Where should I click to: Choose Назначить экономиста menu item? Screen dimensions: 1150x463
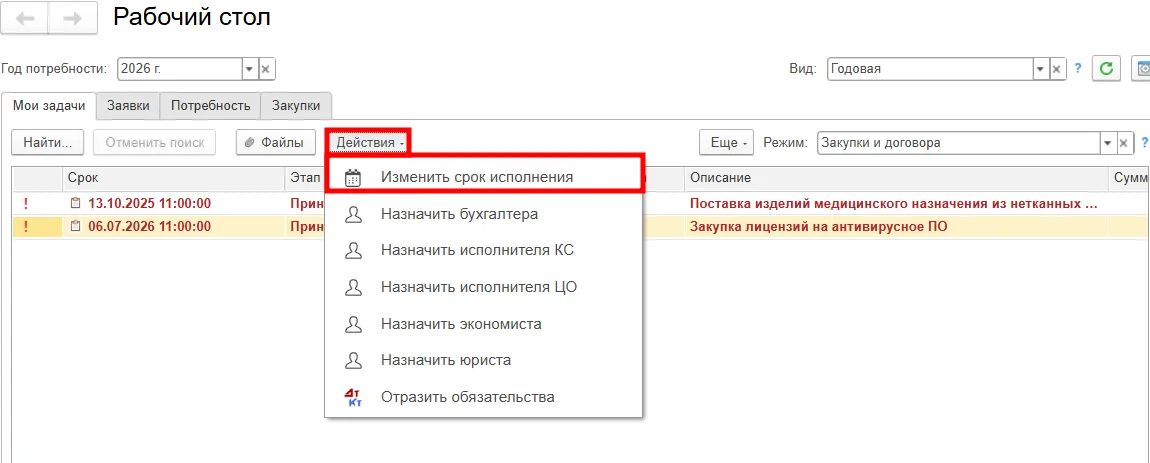pyautogui.click(x=484, y=324)
